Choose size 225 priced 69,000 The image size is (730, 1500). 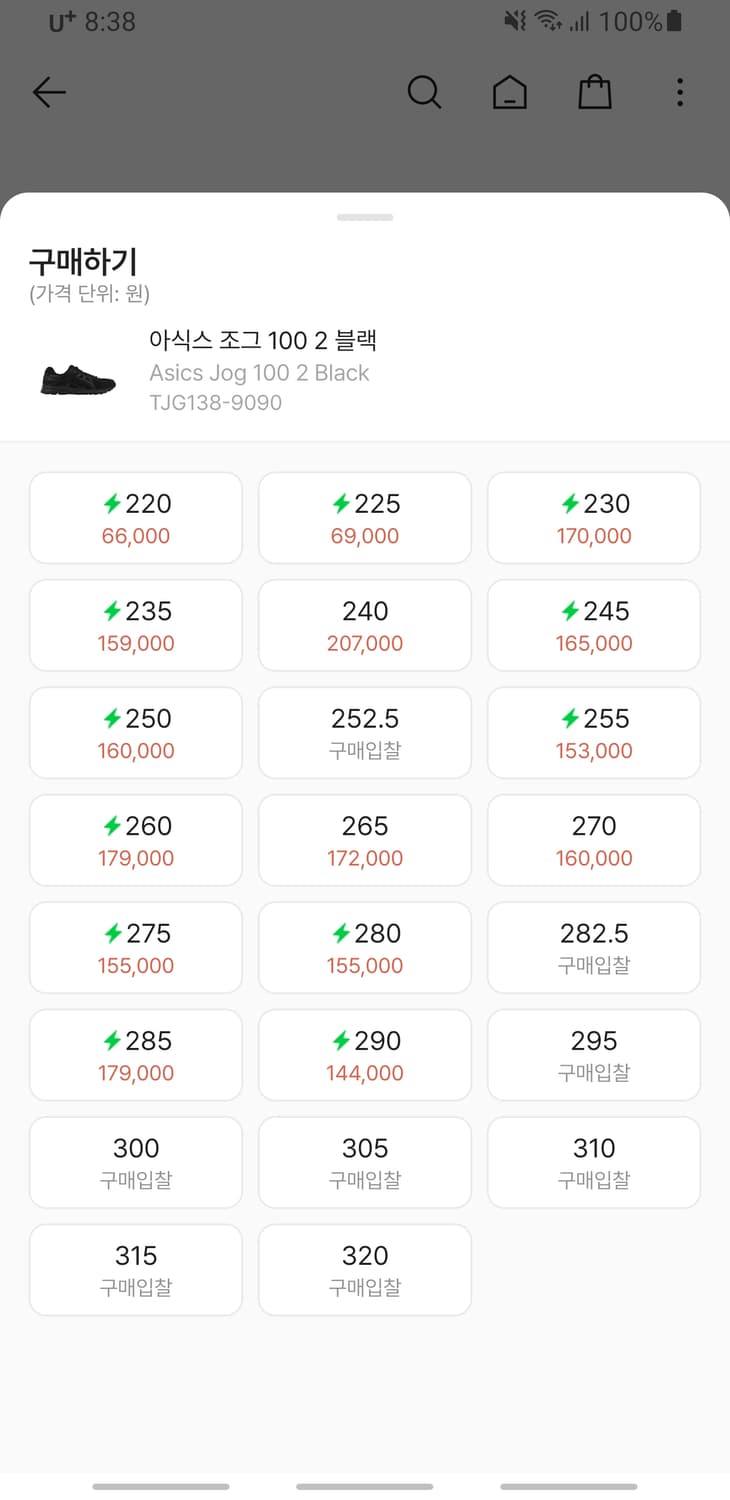point(365,518)
